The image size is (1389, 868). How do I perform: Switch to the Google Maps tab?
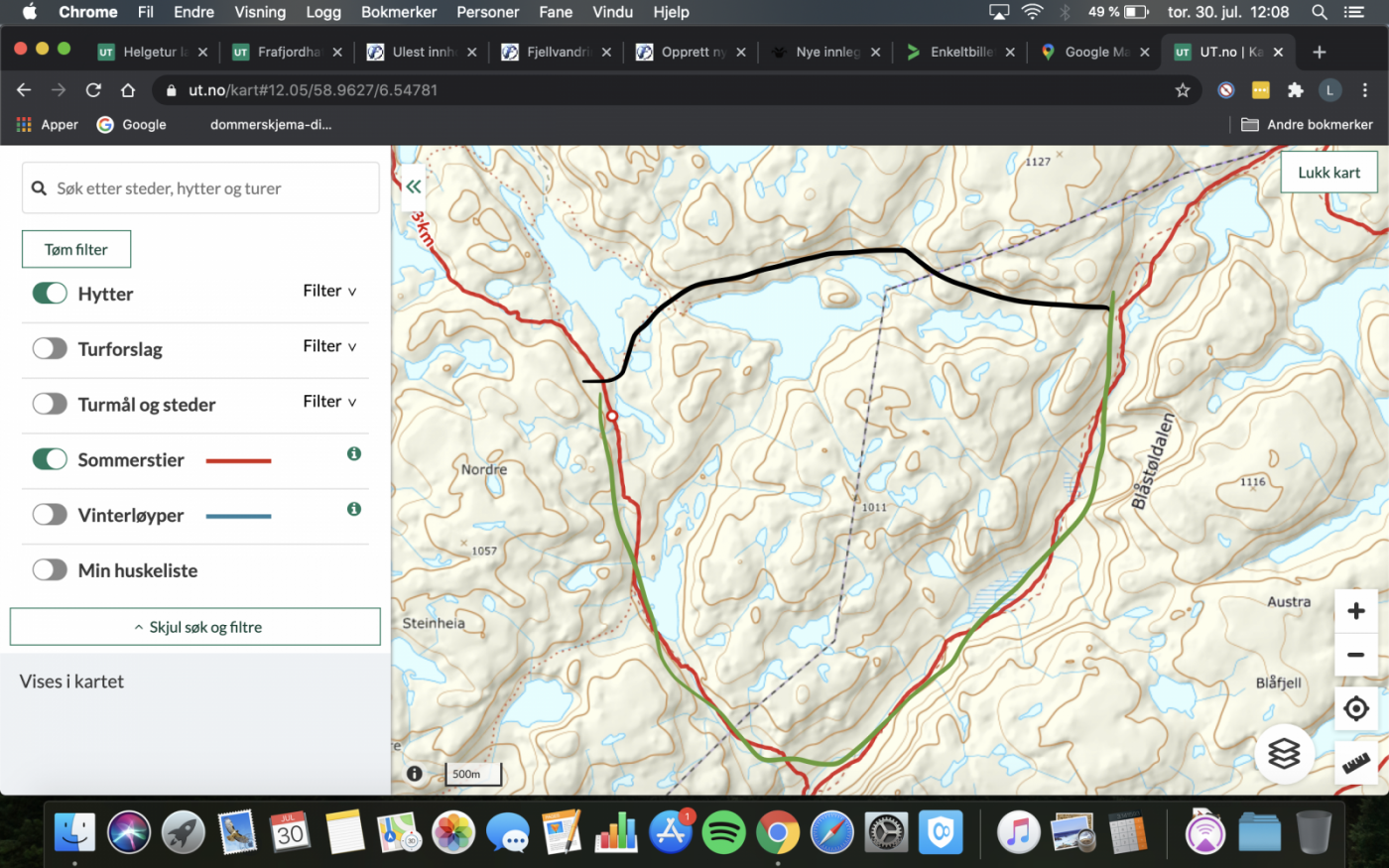click(1089, 52)
